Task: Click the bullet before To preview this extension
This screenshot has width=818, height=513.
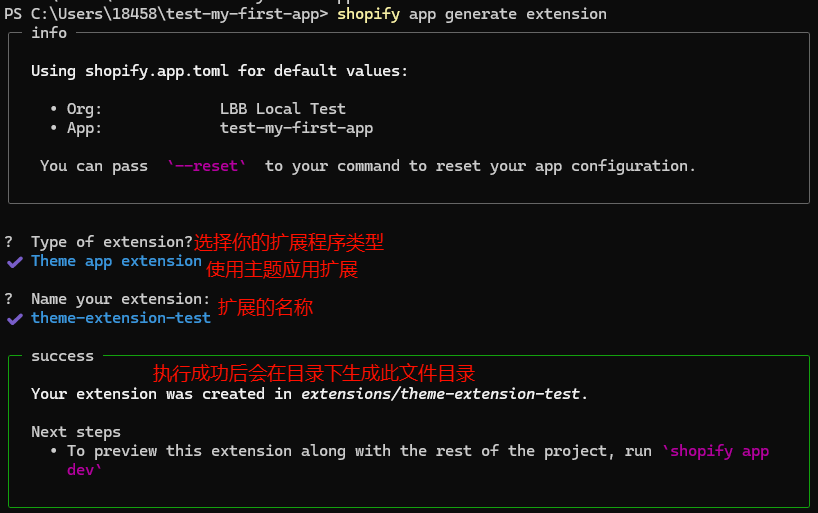Action: [54, 451]
